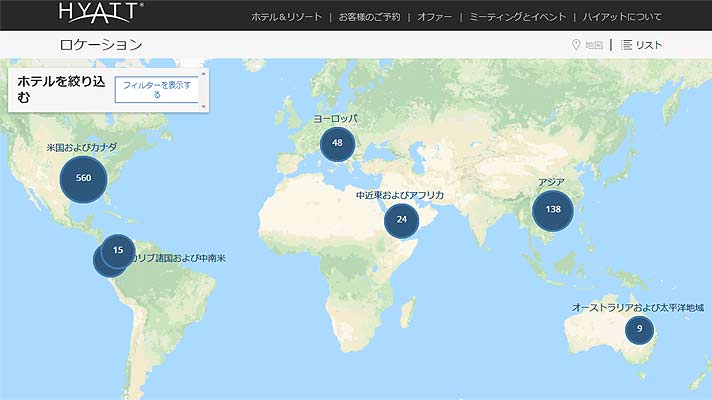Image resolution: width=712 pixels, height=400 pixels.
Task: Click the filter panel's up scroll arrow
Action: (203, 74)
